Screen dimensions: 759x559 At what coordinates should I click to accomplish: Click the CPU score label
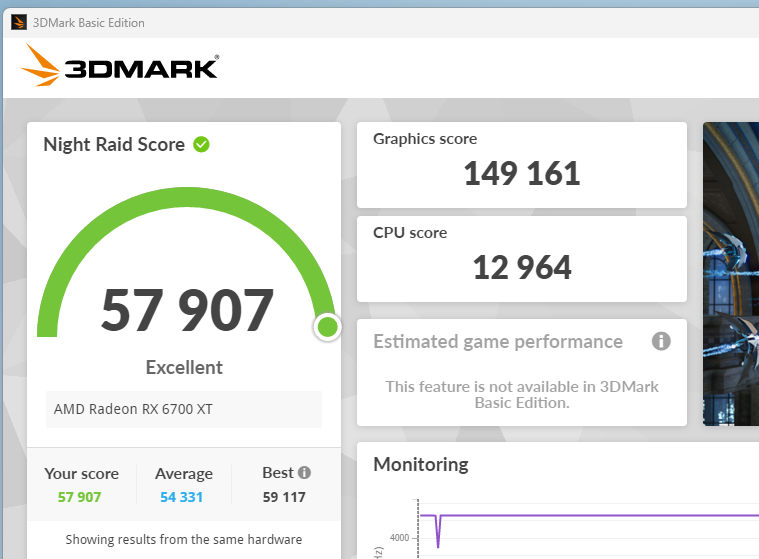410,233
